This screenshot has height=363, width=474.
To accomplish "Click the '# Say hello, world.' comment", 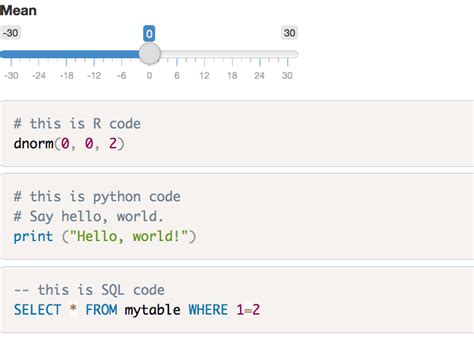I will tap(88, 217).
